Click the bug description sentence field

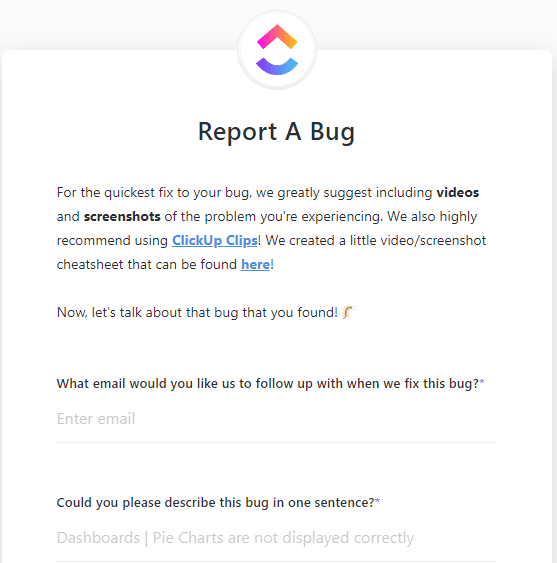pyautogui.click(x=277, y=538)
